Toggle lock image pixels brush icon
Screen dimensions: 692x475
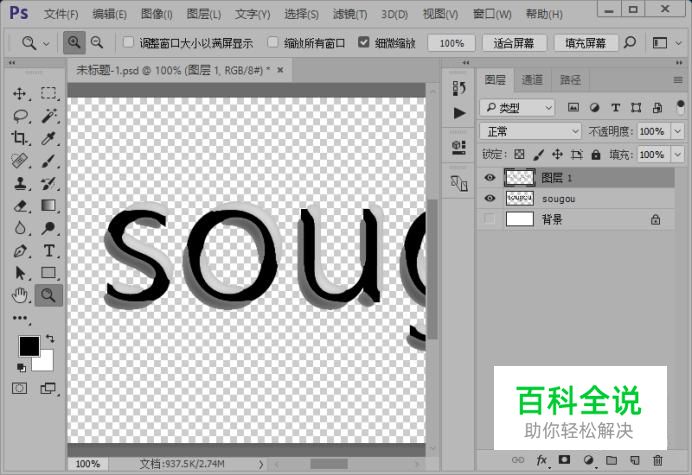click(x=538, y=154)
